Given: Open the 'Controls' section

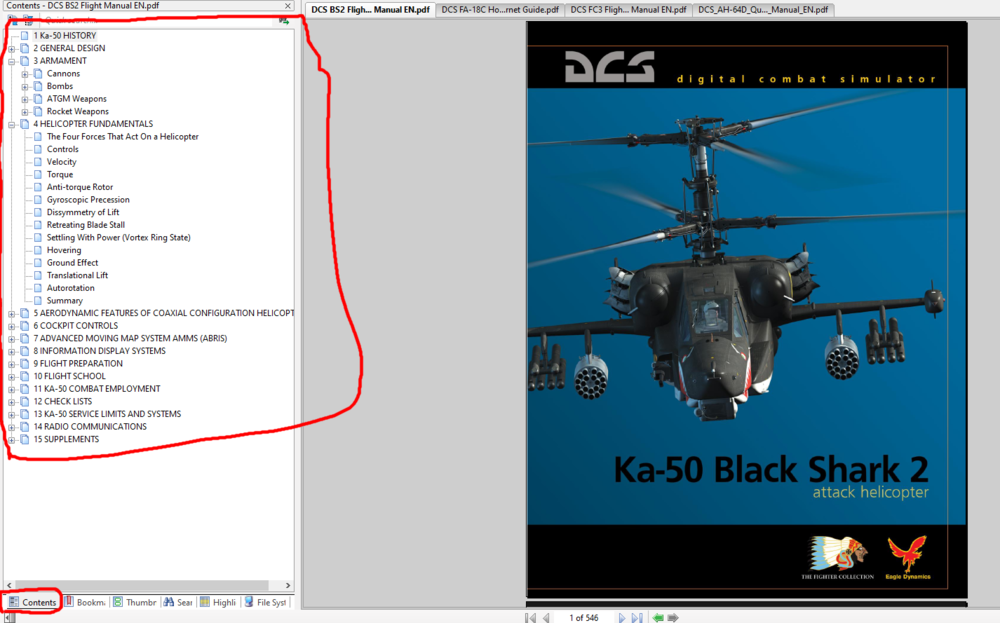Looking at the screenshot, I should [x=62, y=149].
